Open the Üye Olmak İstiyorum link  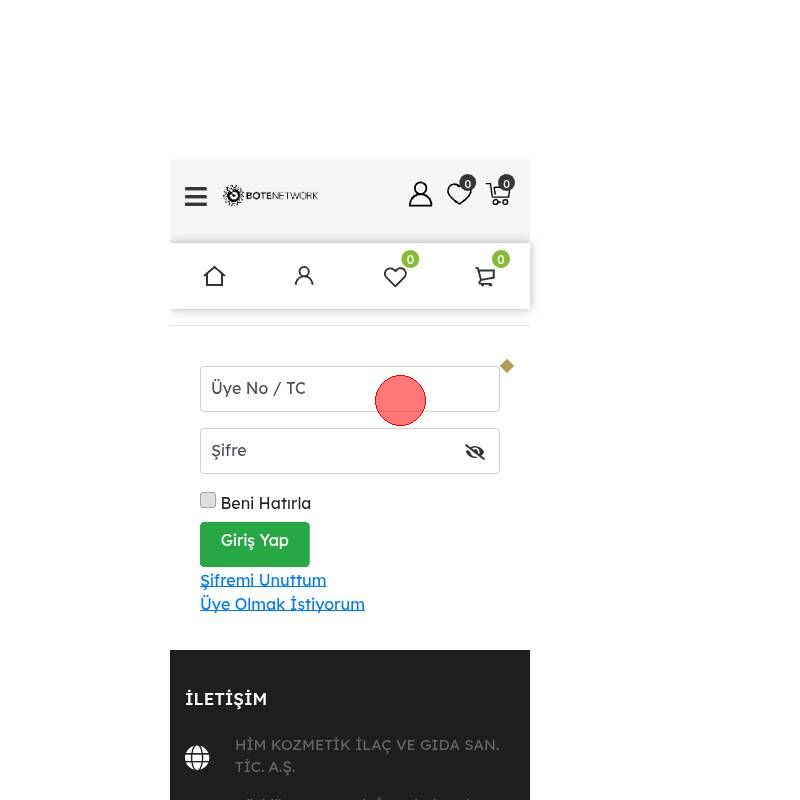(282, 604)
